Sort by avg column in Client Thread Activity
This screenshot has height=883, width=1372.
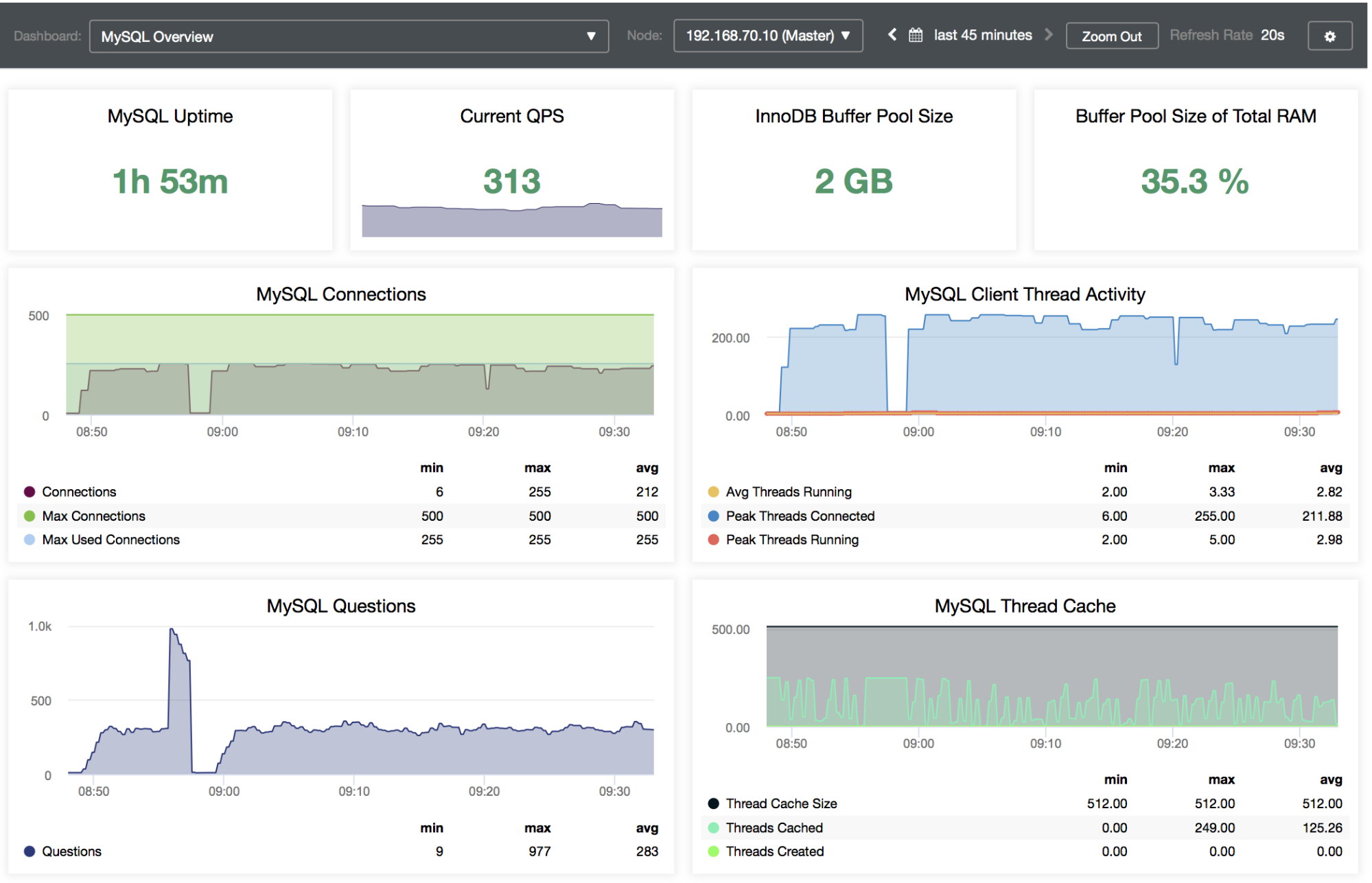(x=1331, y=468)
